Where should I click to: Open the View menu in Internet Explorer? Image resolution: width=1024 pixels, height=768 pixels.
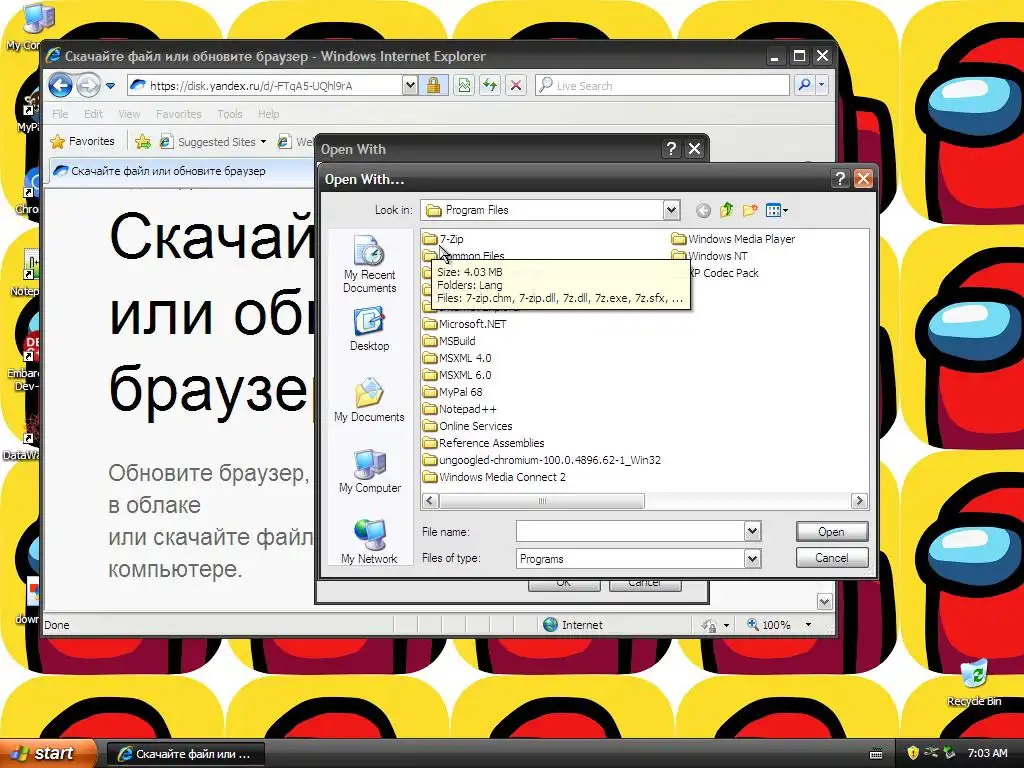129,114
